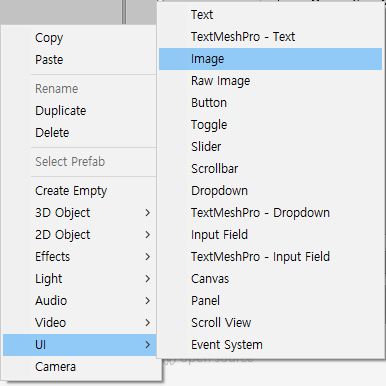Choose the plain Dropdown item
The height and width of the screenshot is (386, 386).
[270, 191]
